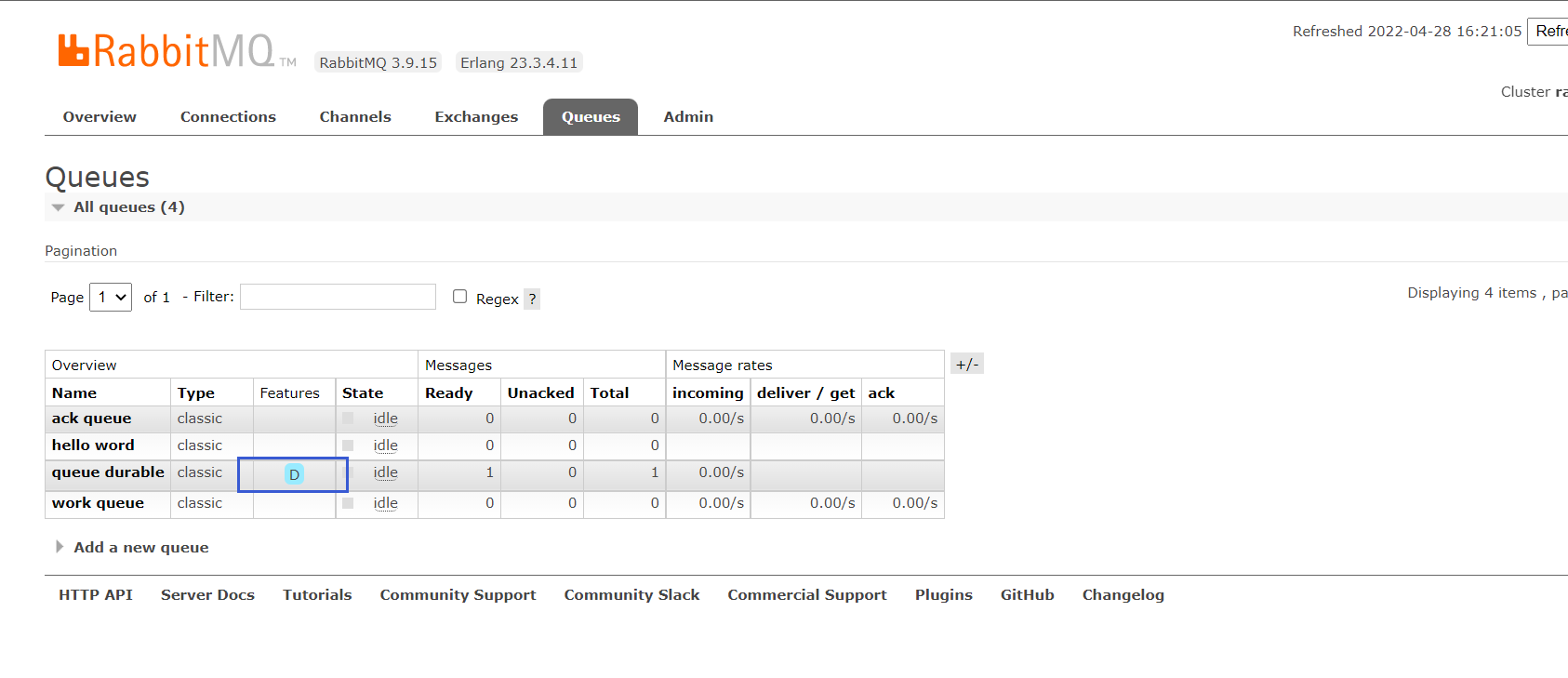Open the Commercial Support footer link
1568x678 pixels.
(x=807, y=595)
